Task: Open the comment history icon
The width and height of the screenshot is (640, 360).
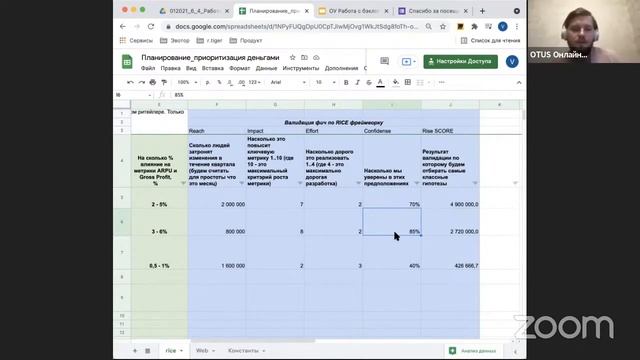Action: [x=384, y=61]
